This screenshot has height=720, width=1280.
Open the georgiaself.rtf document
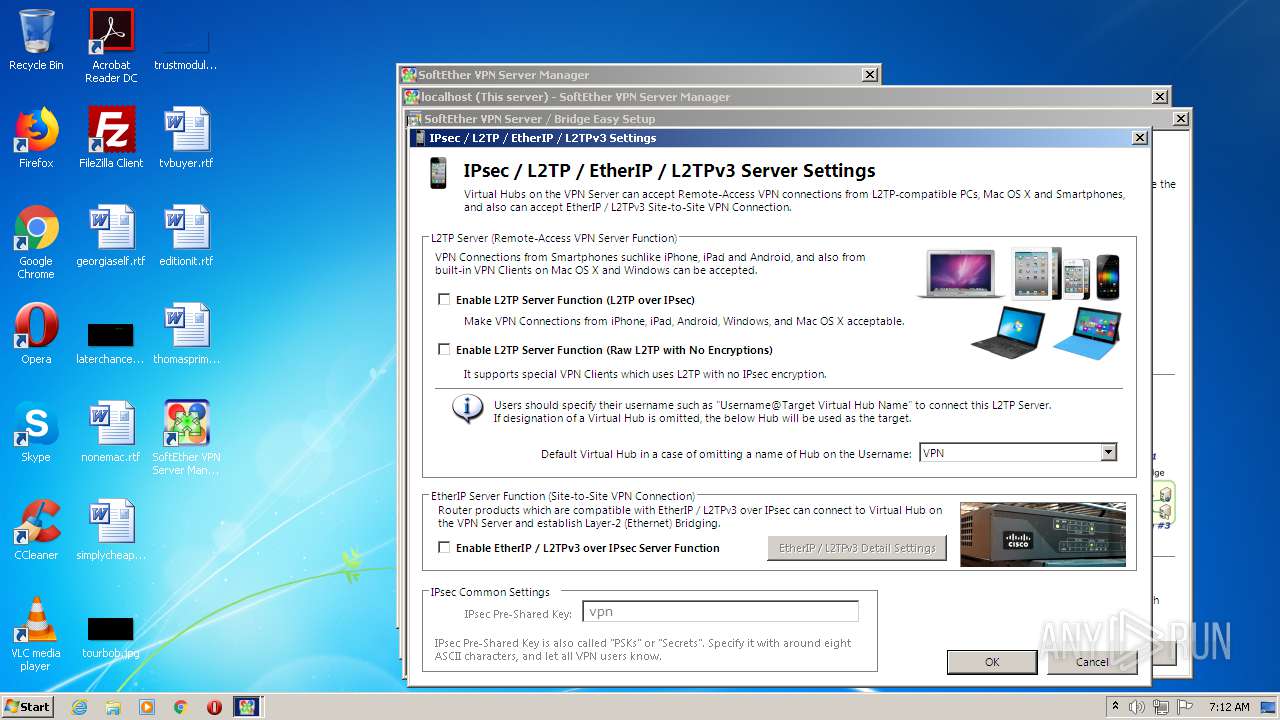point(111,236)
